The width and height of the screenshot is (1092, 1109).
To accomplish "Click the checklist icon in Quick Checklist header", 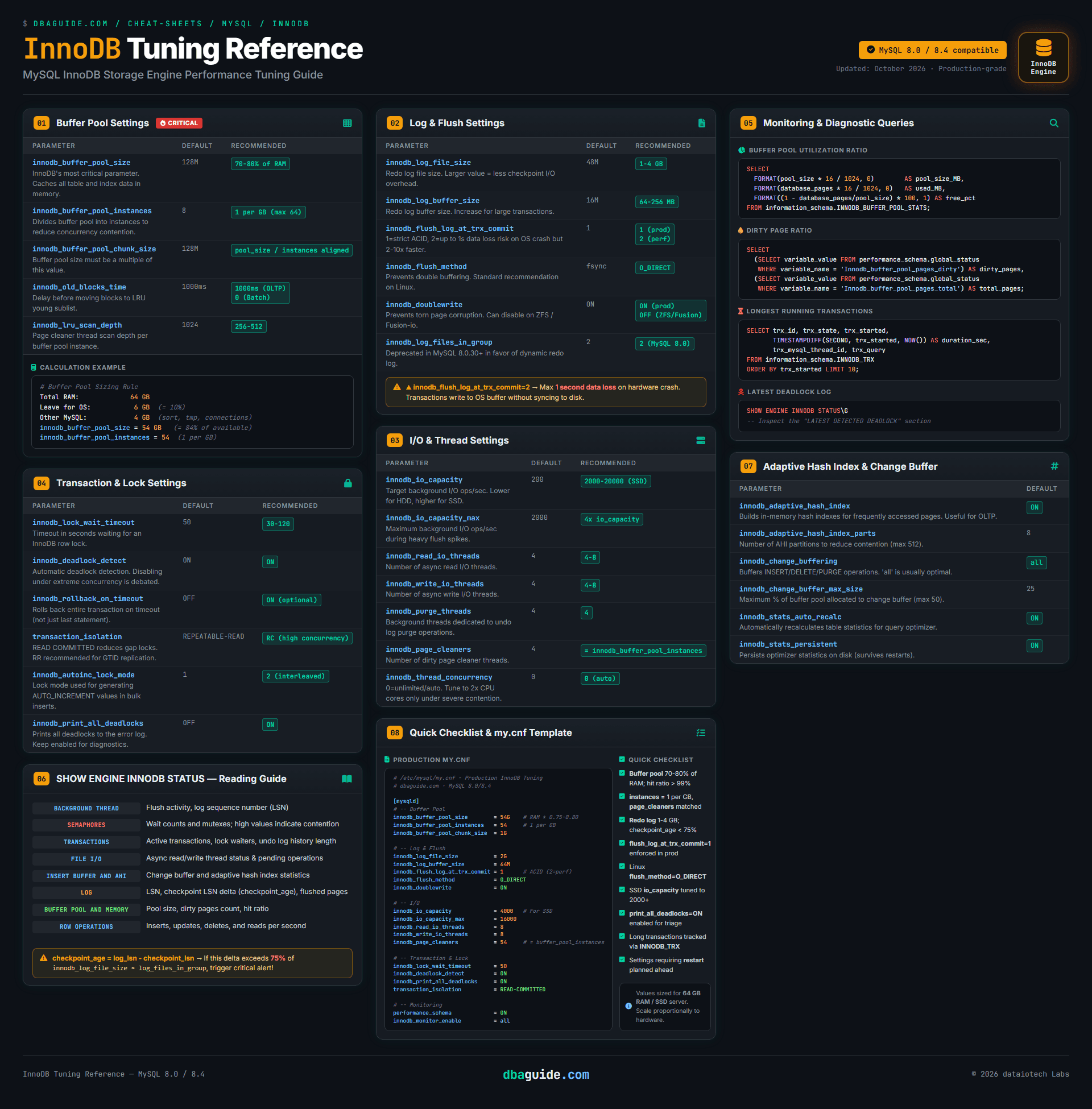I will pyautogui.click(x=700, y=733).
